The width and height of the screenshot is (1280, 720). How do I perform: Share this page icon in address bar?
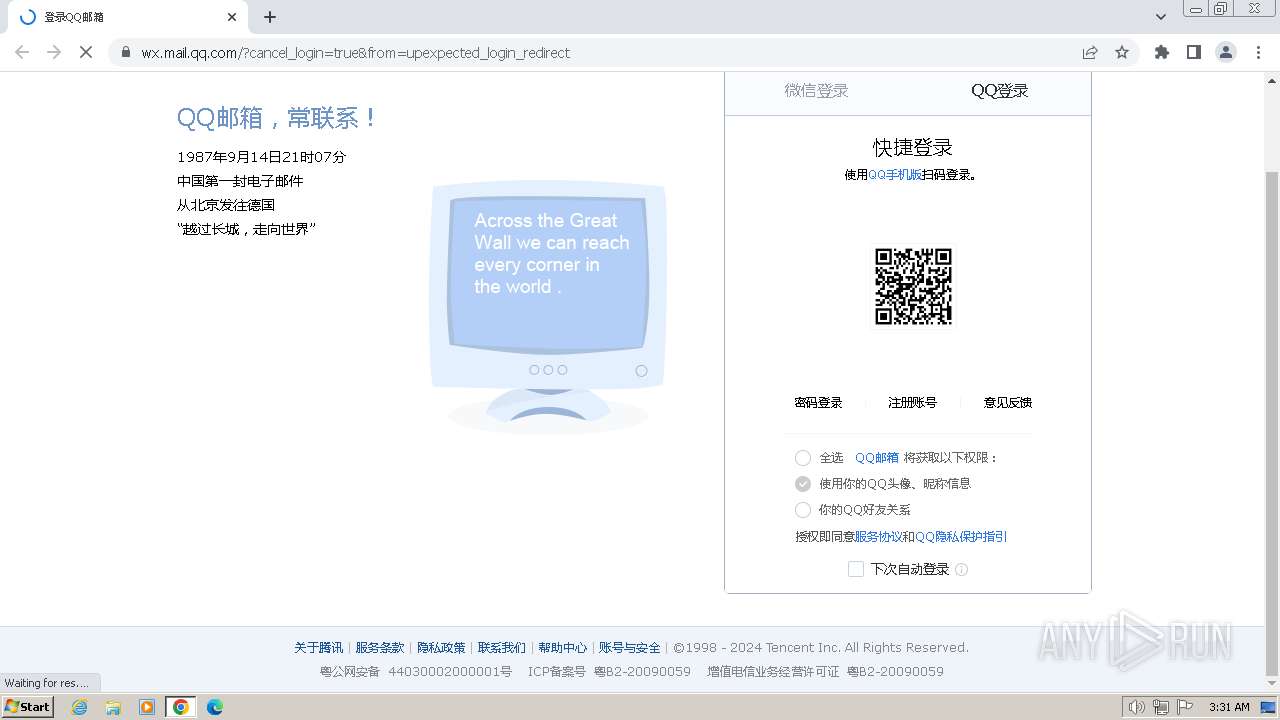tap(1090, 52)
